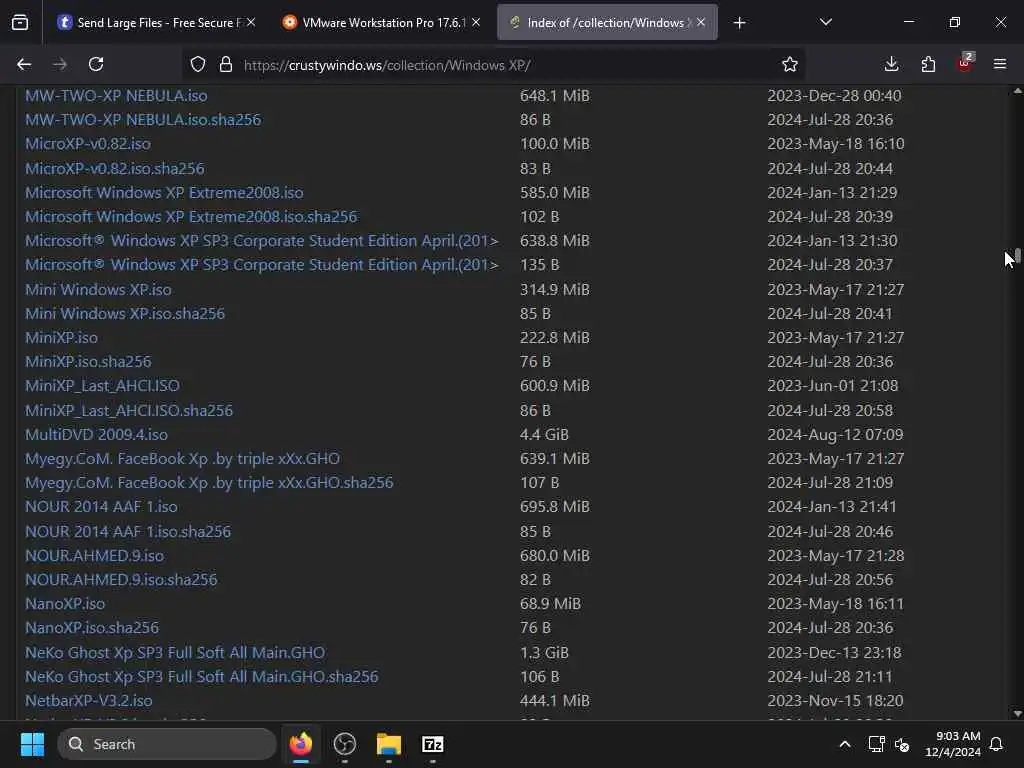The image size is (1024, 768).
Task: Reload the current page
Action: [96, 64]
